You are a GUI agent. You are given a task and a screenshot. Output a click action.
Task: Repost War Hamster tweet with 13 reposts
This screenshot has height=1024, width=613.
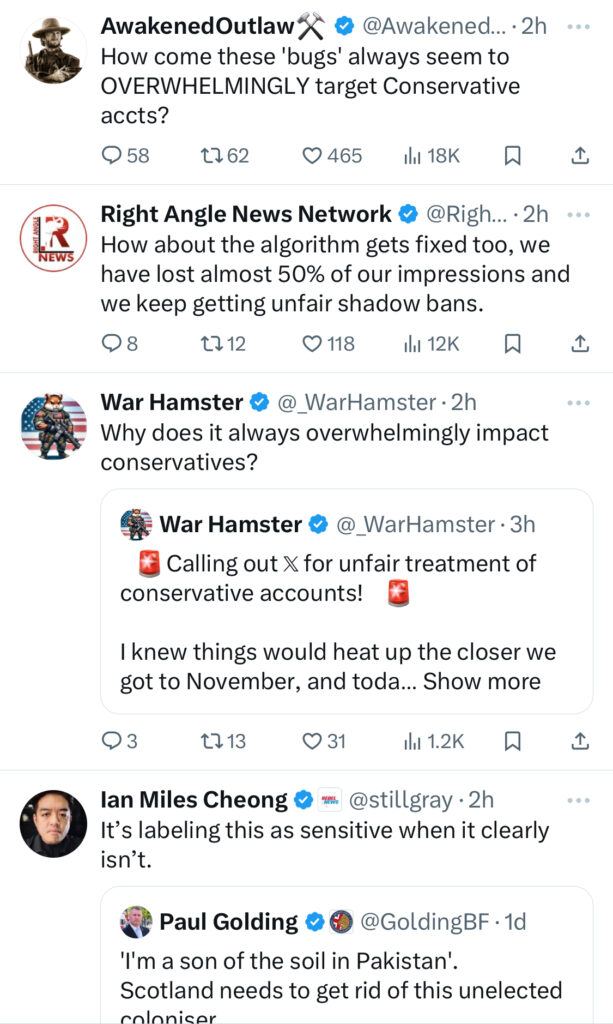pos(211,741)
